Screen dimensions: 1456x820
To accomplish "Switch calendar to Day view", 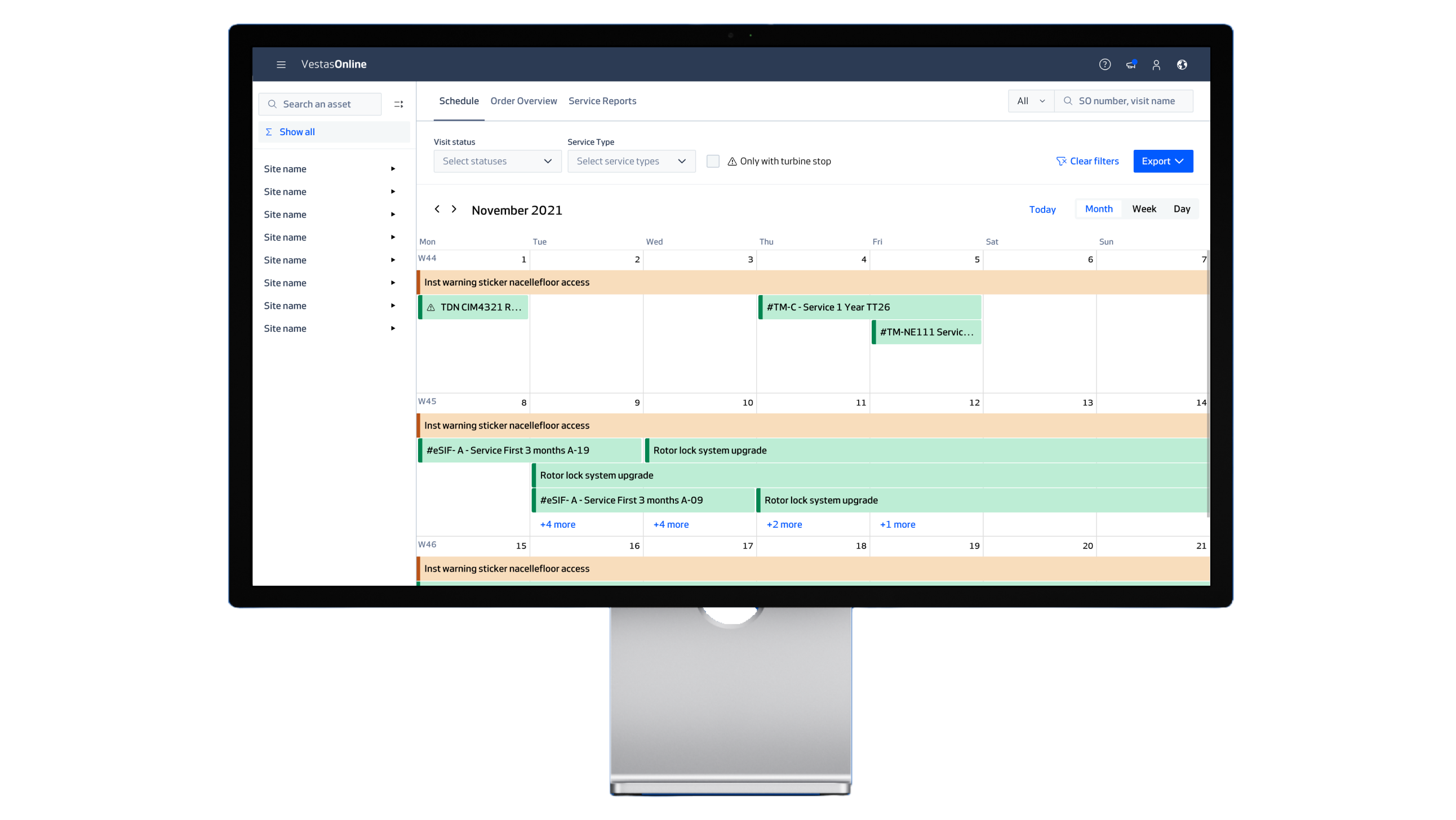I will [x=1181, y=209].
